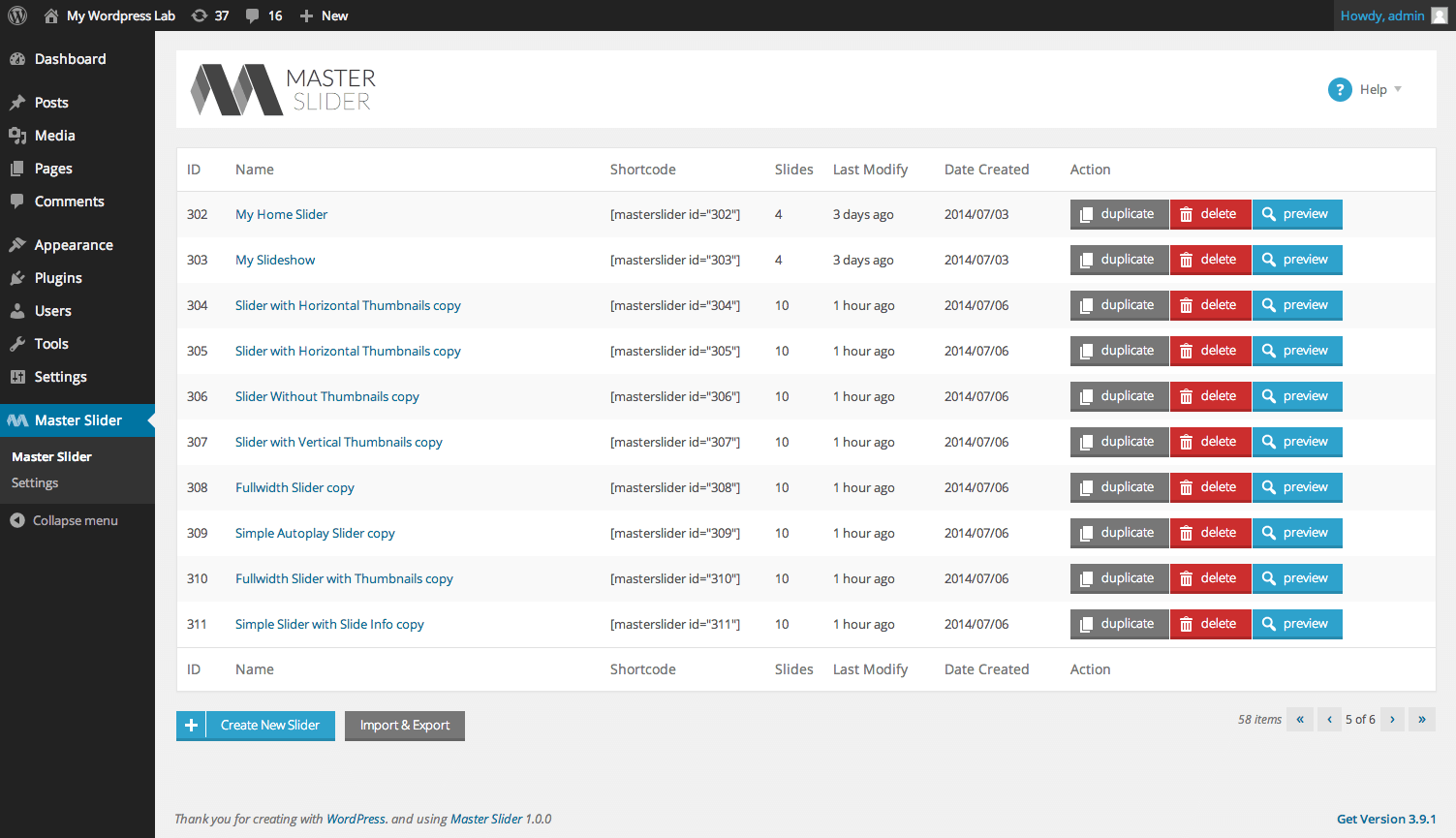
Task: Open Master Slider link in footer
Action: point(486,819)
